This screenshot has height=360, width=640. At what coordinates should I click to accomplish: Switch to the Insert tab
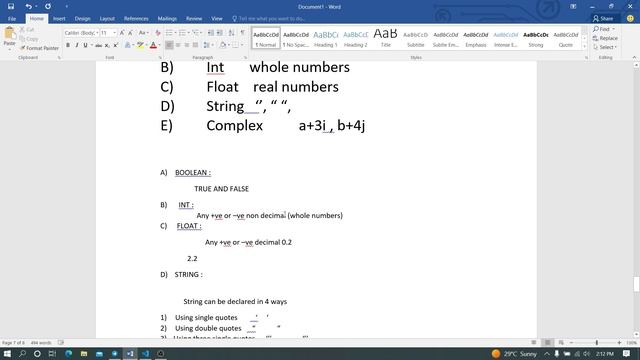coord(59,19)
